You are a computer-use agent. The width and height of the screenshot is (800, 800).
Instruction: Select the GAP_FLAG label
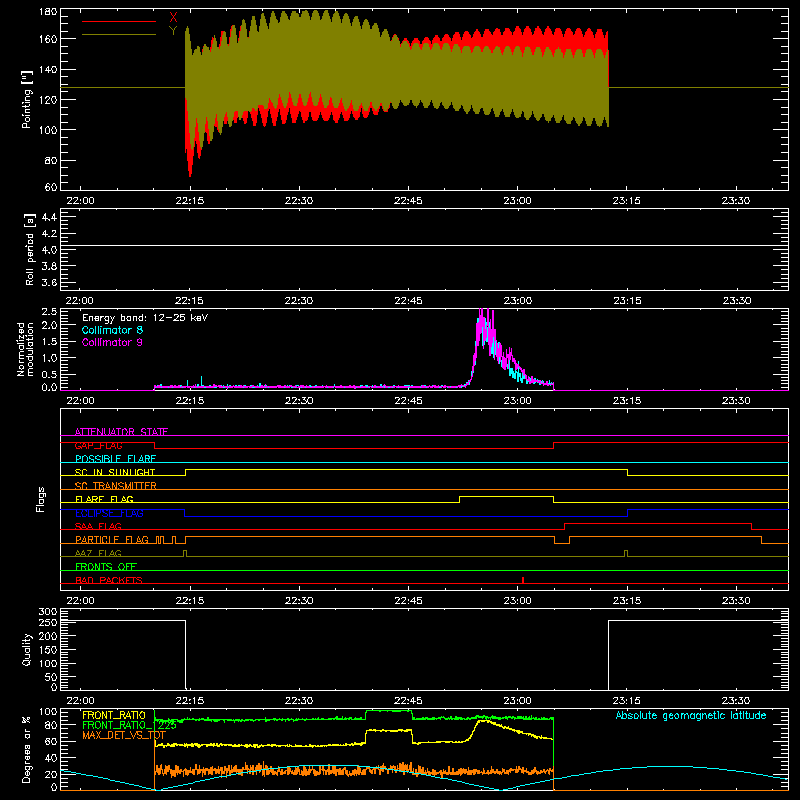[x=98, y=445]
